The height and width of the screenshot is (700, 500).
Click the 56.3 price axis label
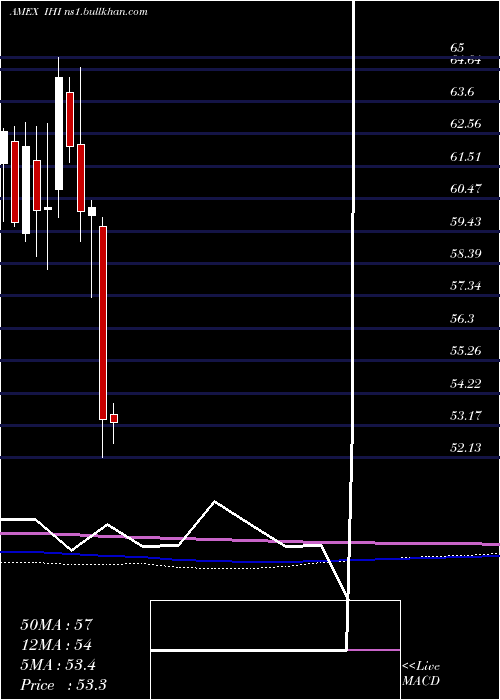coord(462,318)
